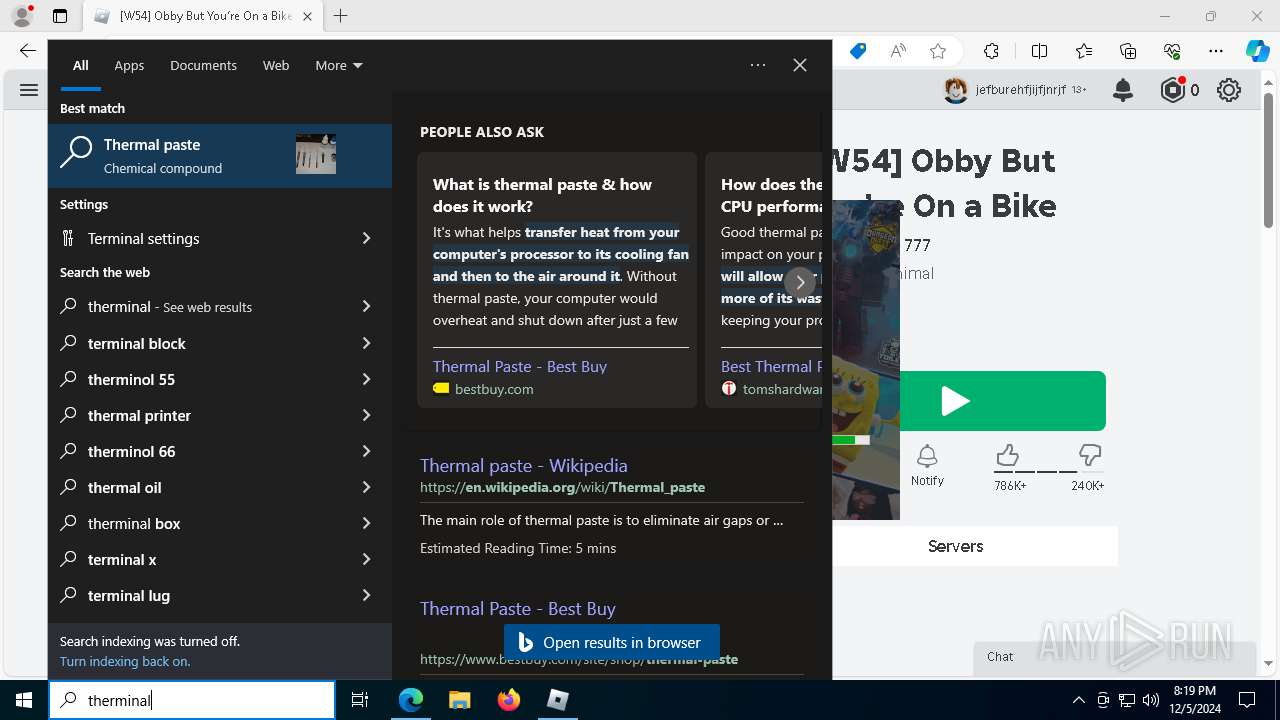Open the collections icon

[x=1128, y=51]
